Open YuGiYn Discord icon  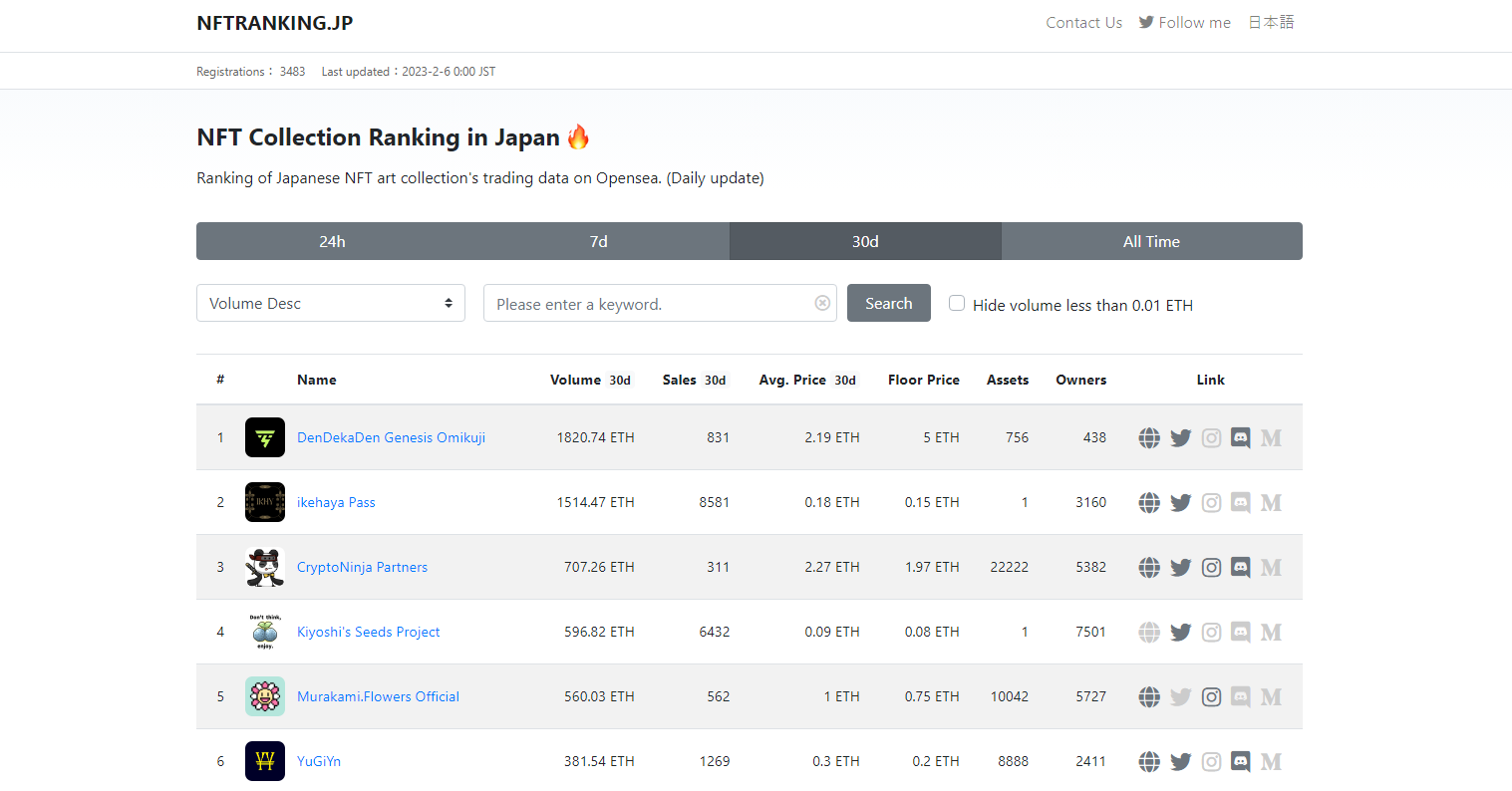pyautogui.click(x=1241, y=761)
